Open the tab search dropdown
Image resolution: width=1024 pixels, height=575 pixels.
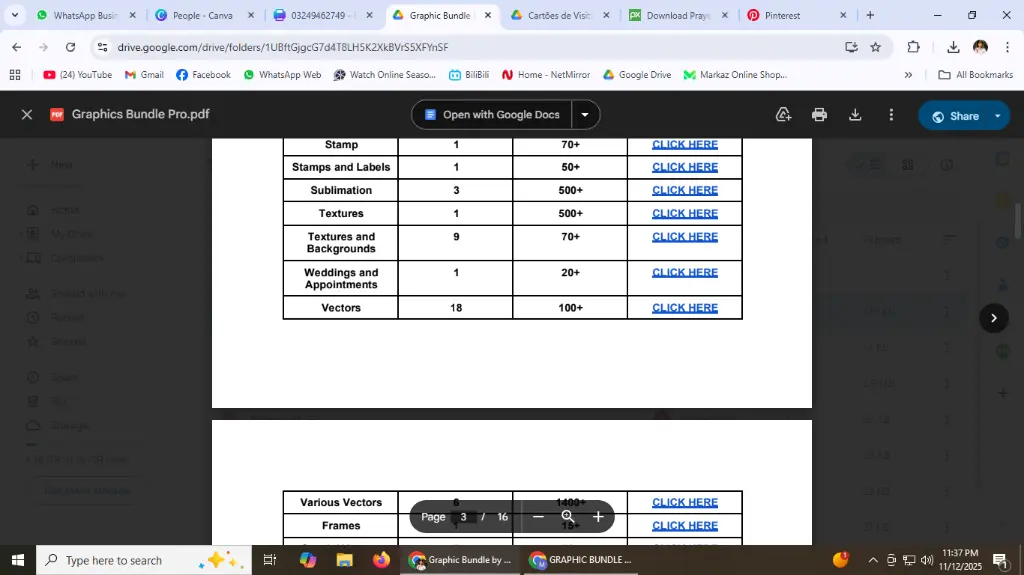point(14,15)
